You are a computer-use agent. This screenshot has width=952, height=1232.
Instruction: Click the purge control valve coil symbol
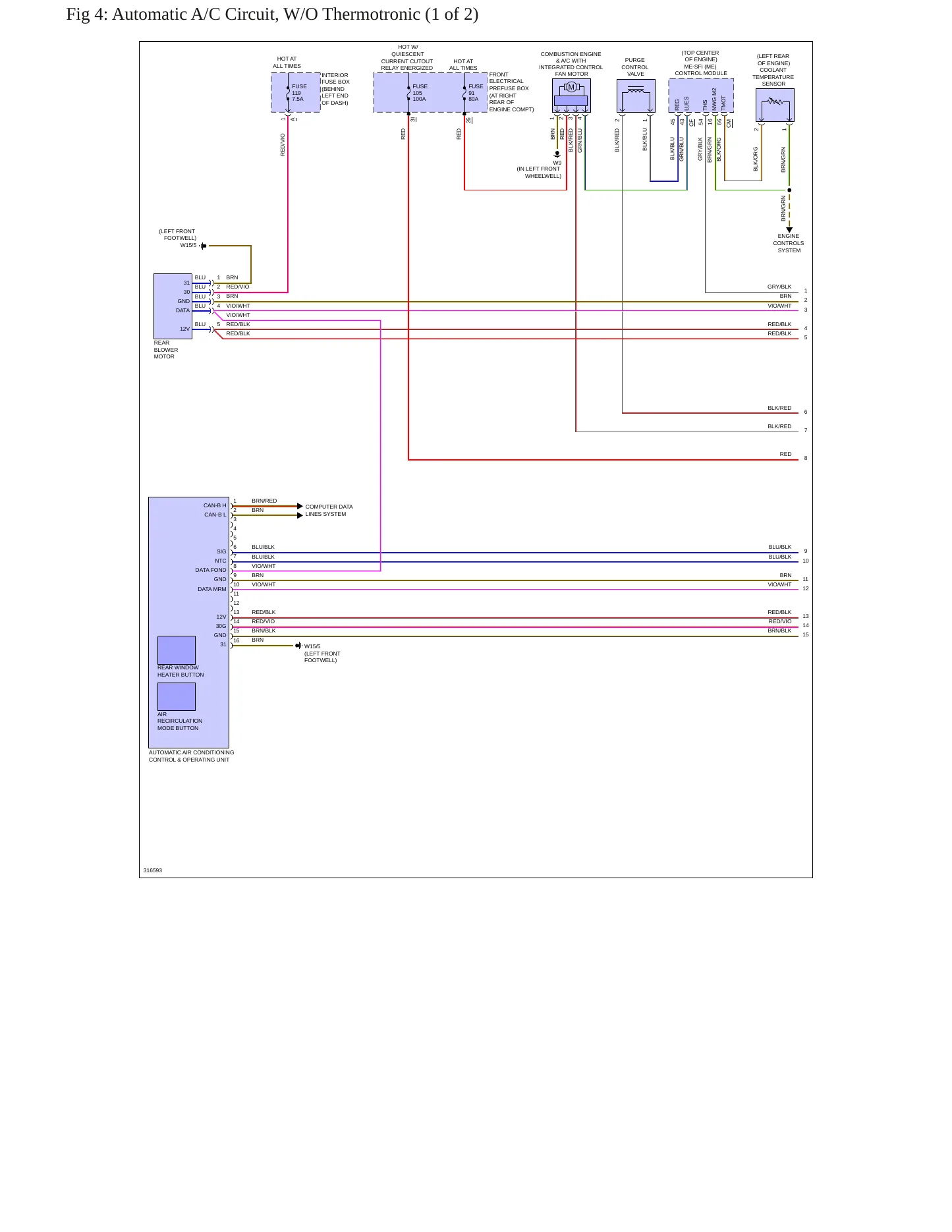636,90
